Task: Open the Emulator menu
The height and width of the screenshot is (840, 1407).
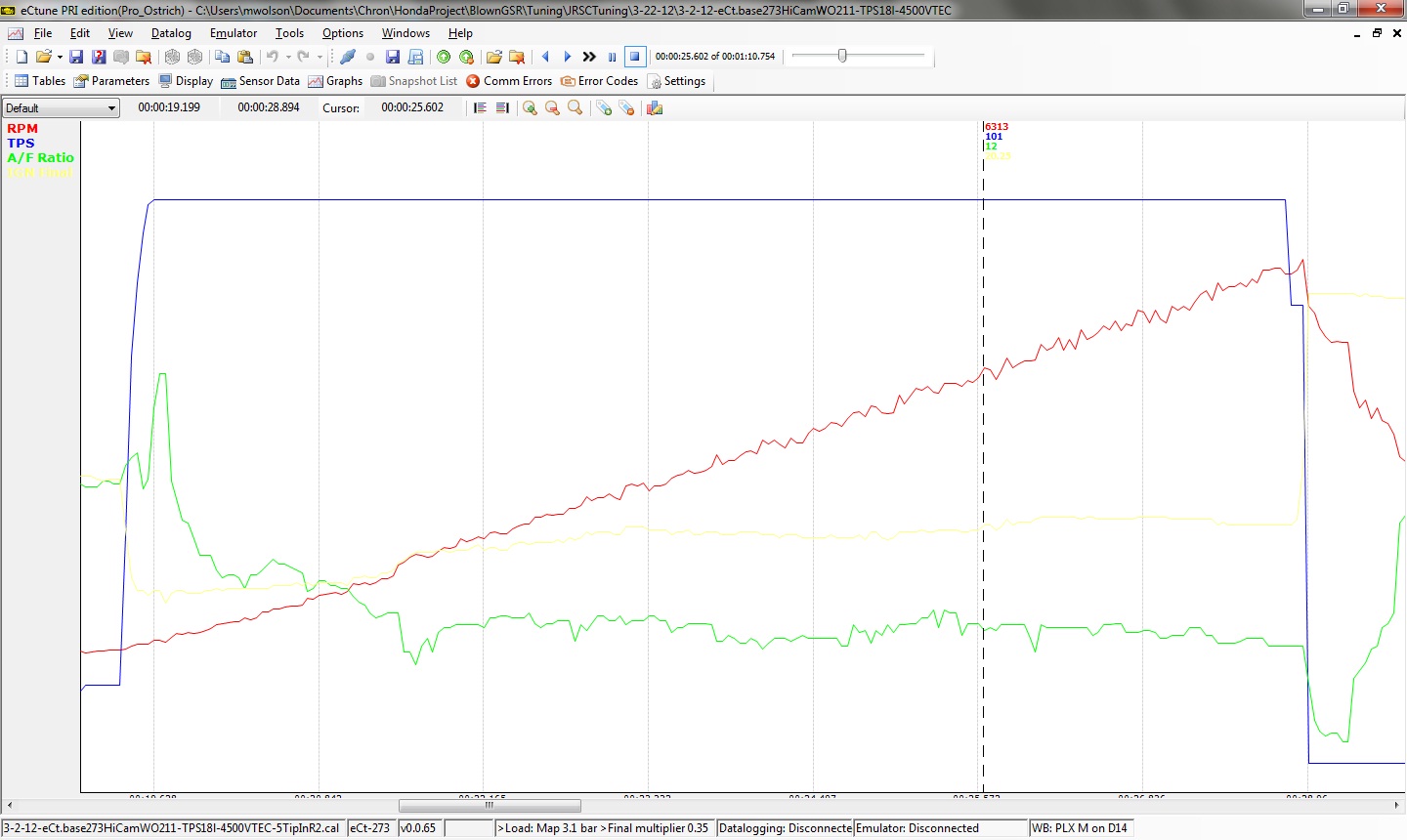Action: pos(233,33)
